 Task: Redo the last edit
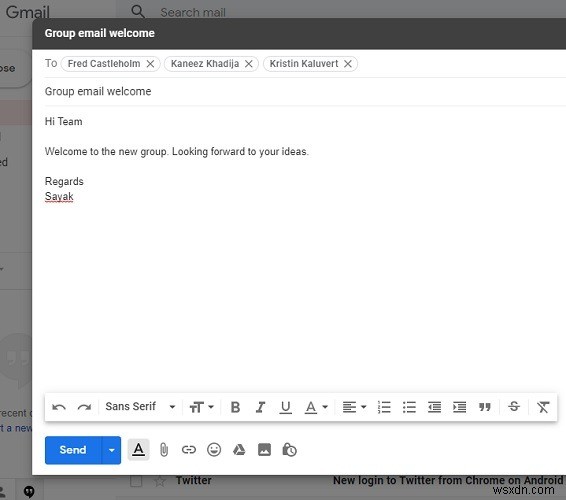(x=84, y=407)
